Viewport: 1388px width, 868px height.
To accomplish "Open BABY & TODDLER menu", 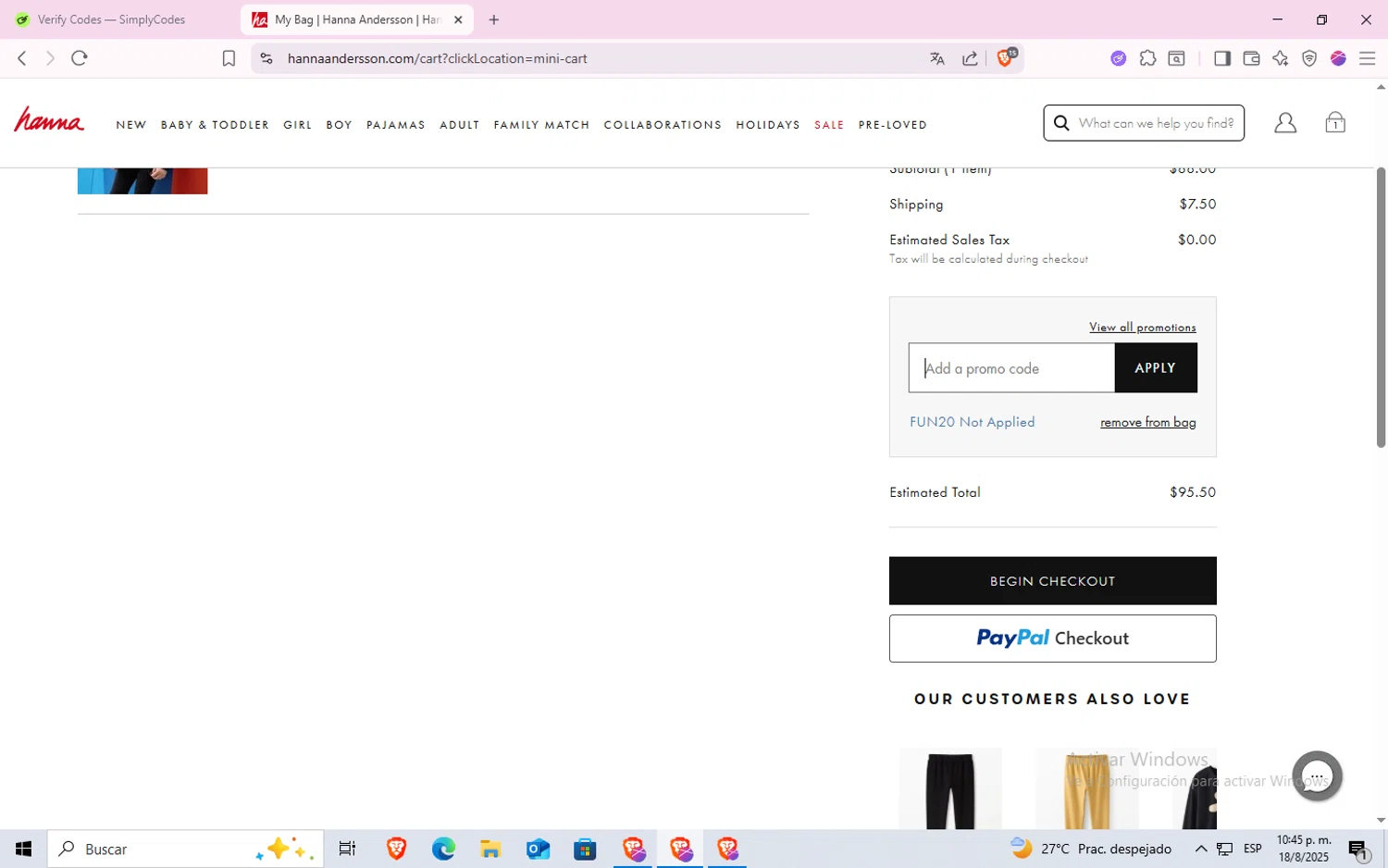I will click(x=215, y=125).
